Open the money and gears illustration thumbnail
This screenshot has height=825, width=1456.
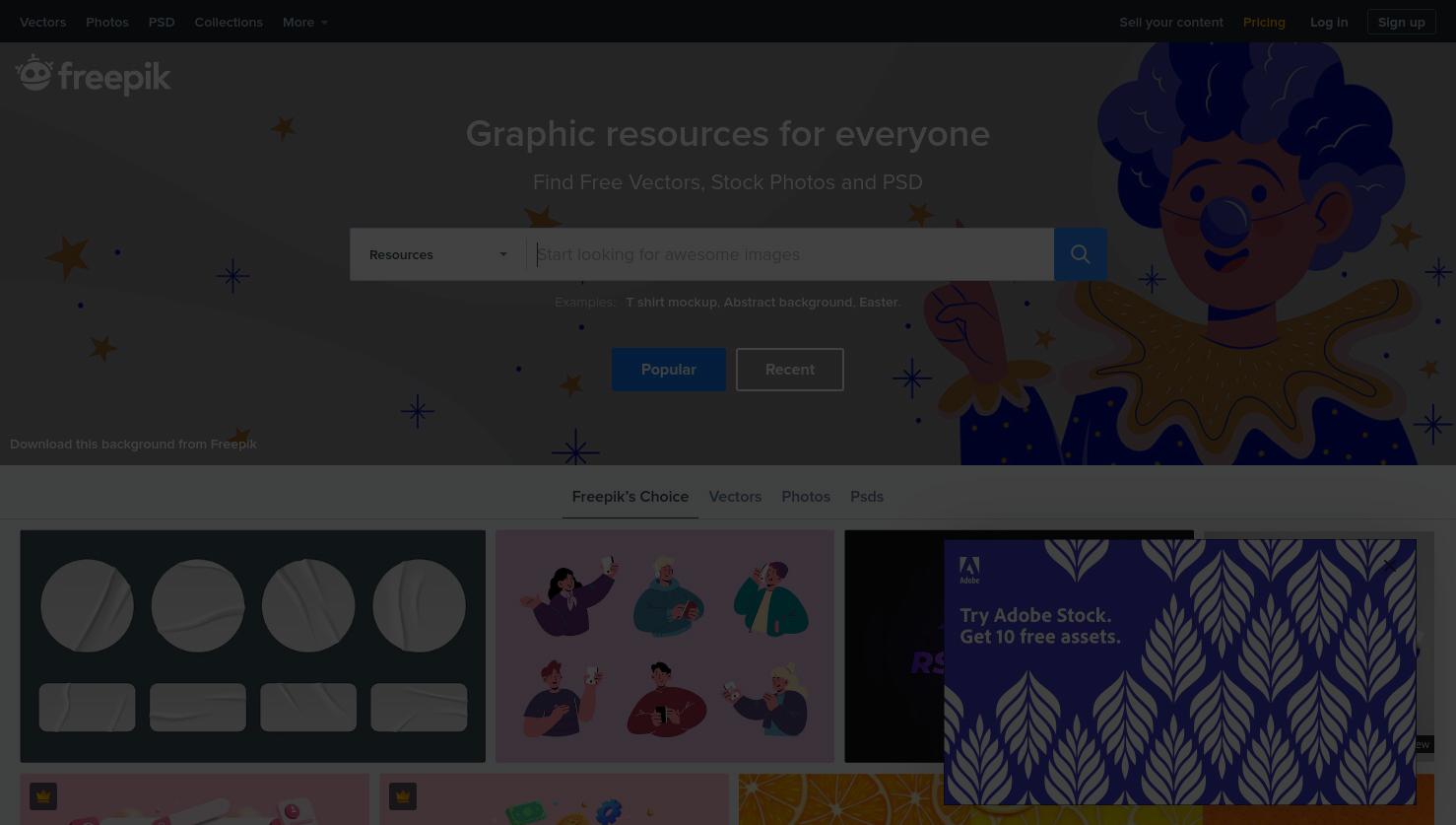click(x=554, y=799)
